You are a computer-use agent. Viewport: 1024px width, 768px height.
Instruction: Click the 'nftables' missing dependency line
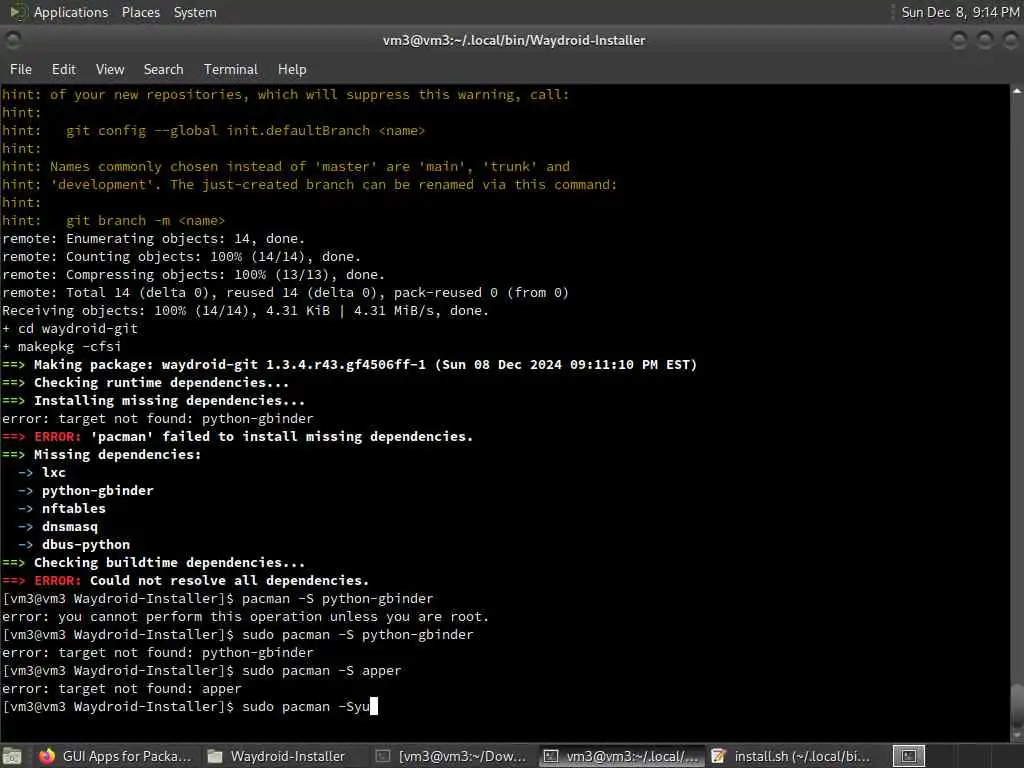tap(73, 508)
